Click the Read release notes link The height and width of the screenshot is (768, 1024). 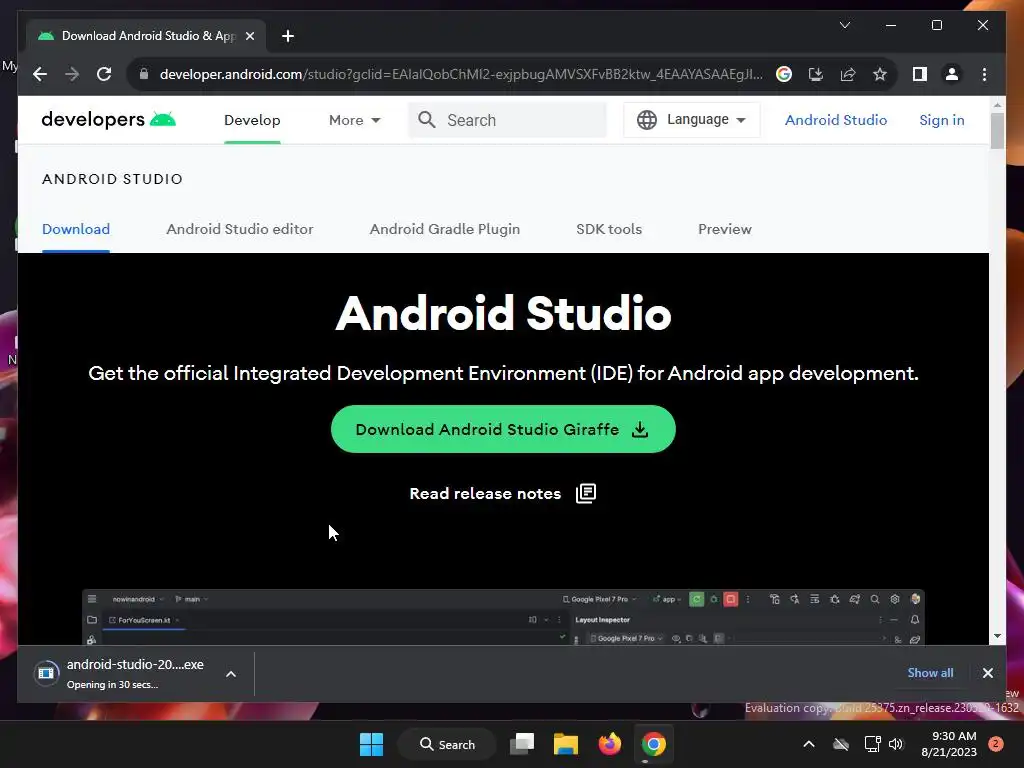pyautogui.click(x=485, y=494)
